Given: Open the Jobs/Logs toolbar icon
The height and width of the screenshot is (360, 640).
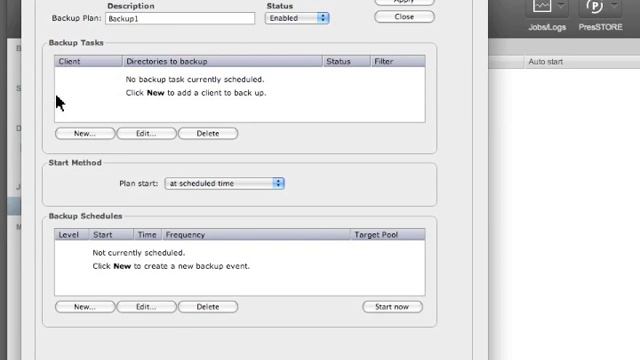Looking at the screenshot, I should (542, 6).
